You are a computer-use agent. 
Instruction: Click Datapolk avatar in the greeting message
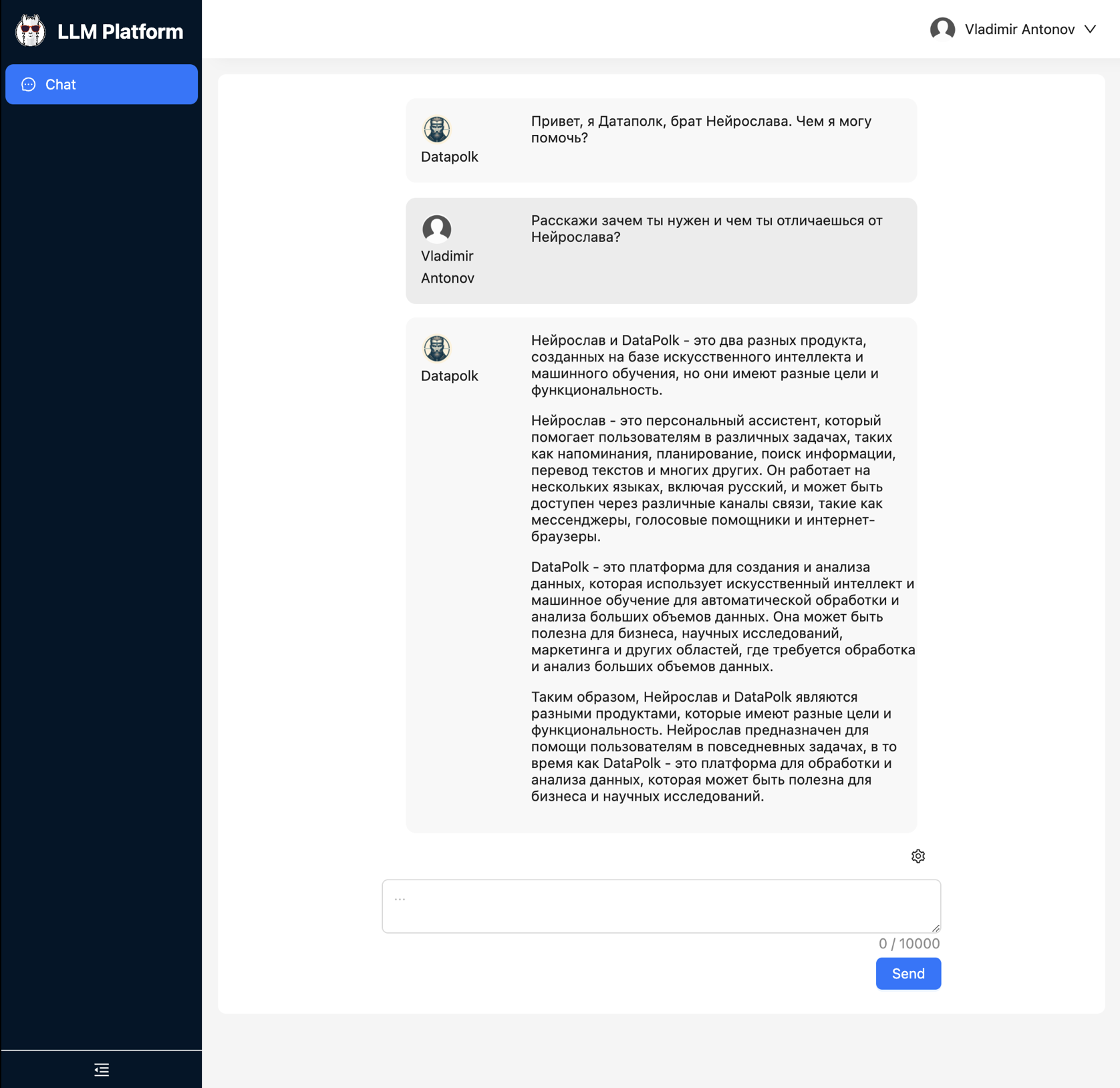click(437, 129)
